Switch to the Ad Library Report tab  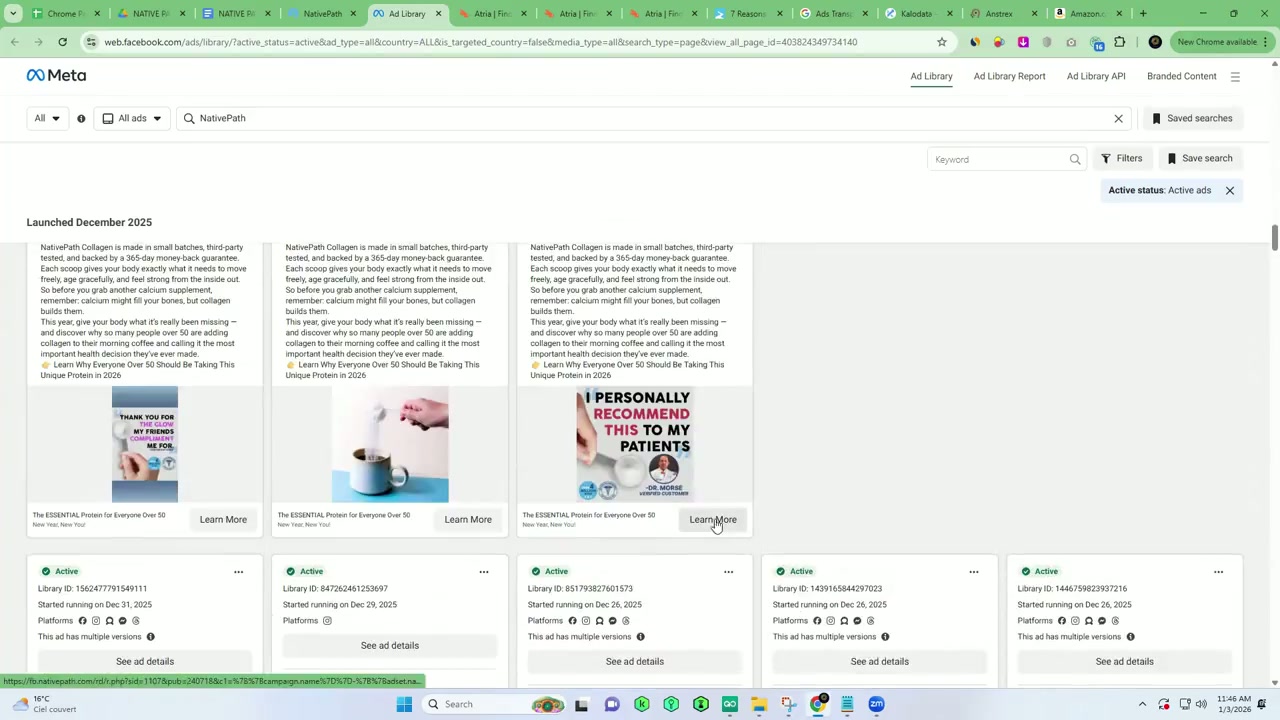[1009, 76]
